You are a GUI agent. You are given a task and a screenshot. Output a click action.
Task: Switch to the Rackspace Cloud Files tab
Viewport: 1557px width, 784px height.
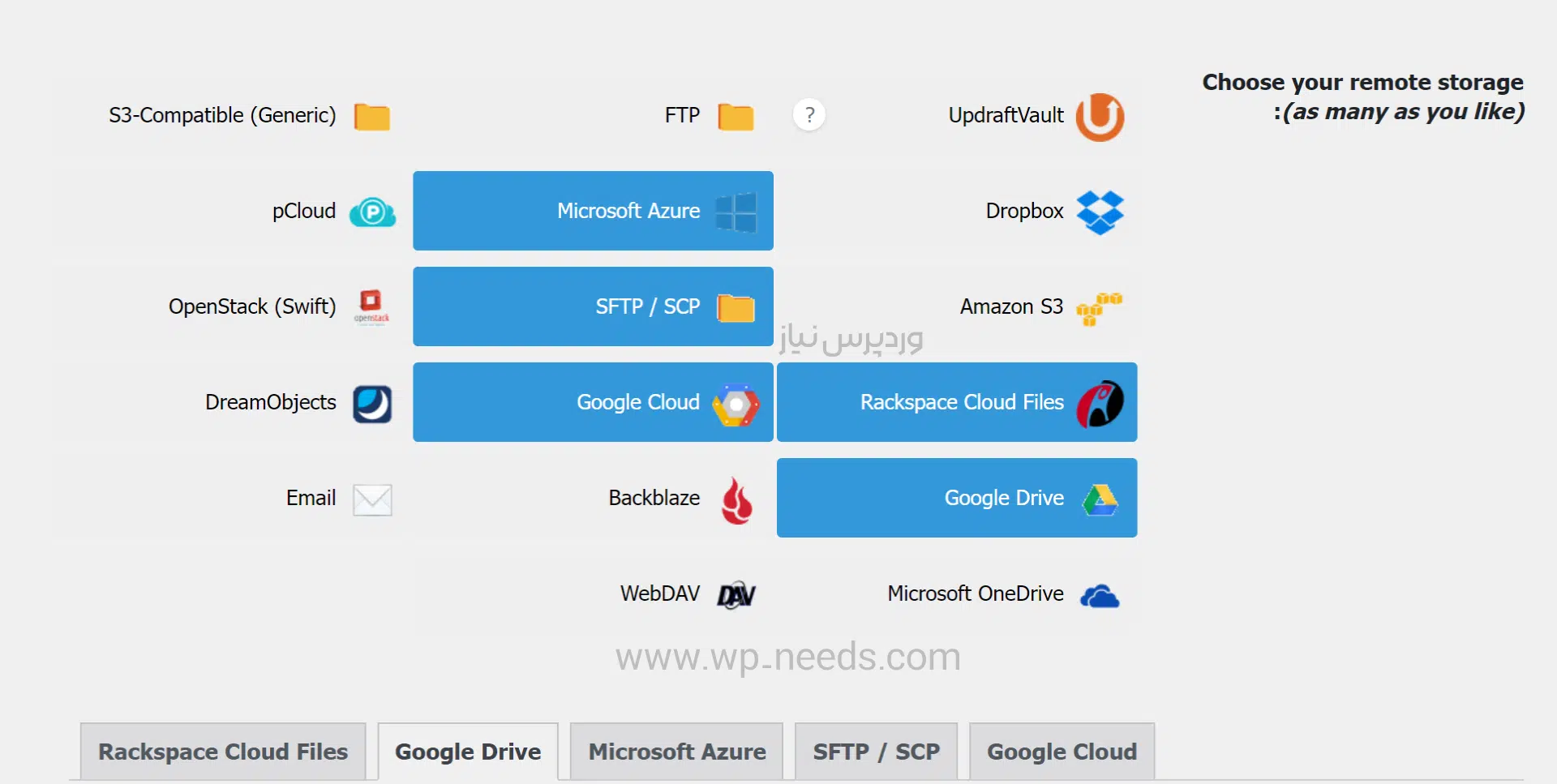click(223, 752)
